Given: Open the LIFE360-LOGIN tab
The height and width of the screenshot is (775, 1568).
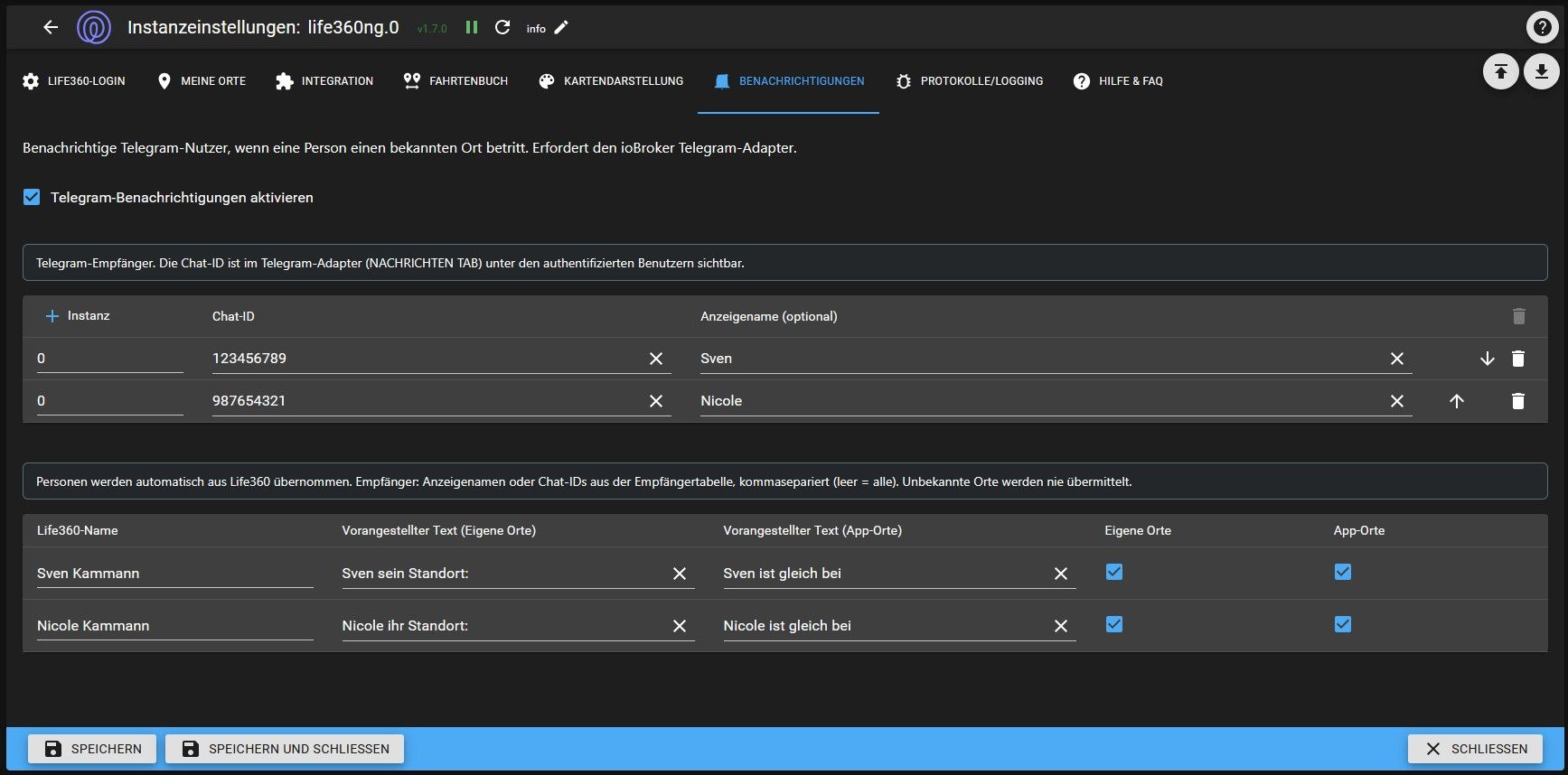Looking at the screenshot, I should click(74, 81).
